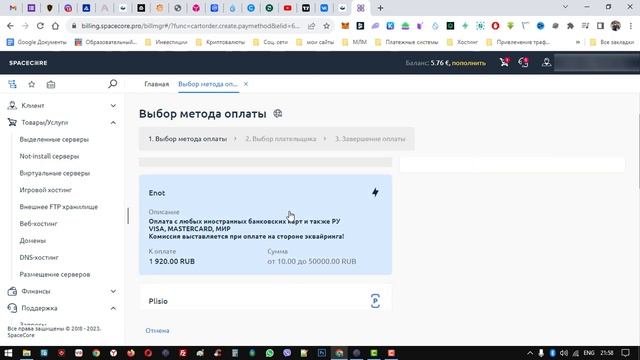Open the Хостинг bookmarks folder
The height and width of the screenshot is (360, 640).
click(x=462, y=42)
